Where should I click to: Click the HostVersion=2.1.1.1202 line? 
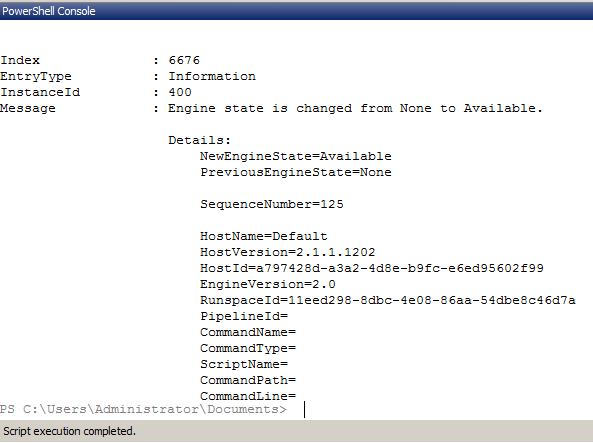click(x=287, y=252)
